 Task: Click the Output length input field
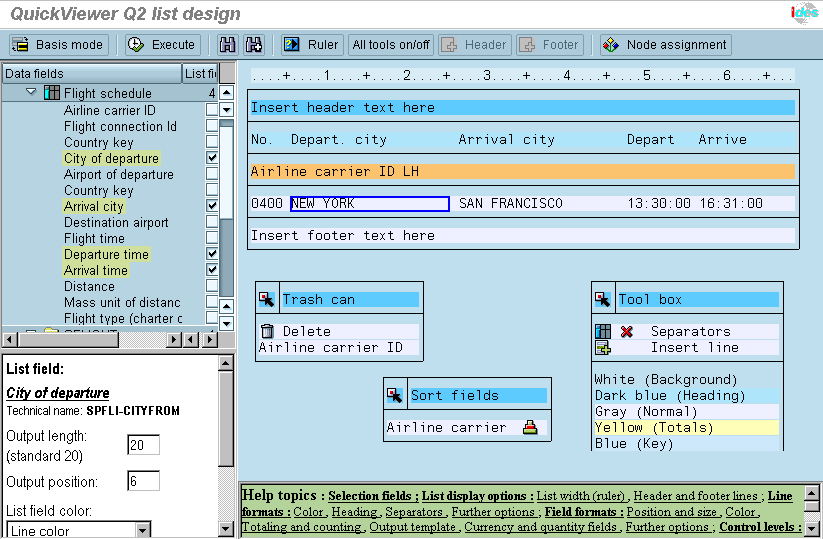coord(143,444)
